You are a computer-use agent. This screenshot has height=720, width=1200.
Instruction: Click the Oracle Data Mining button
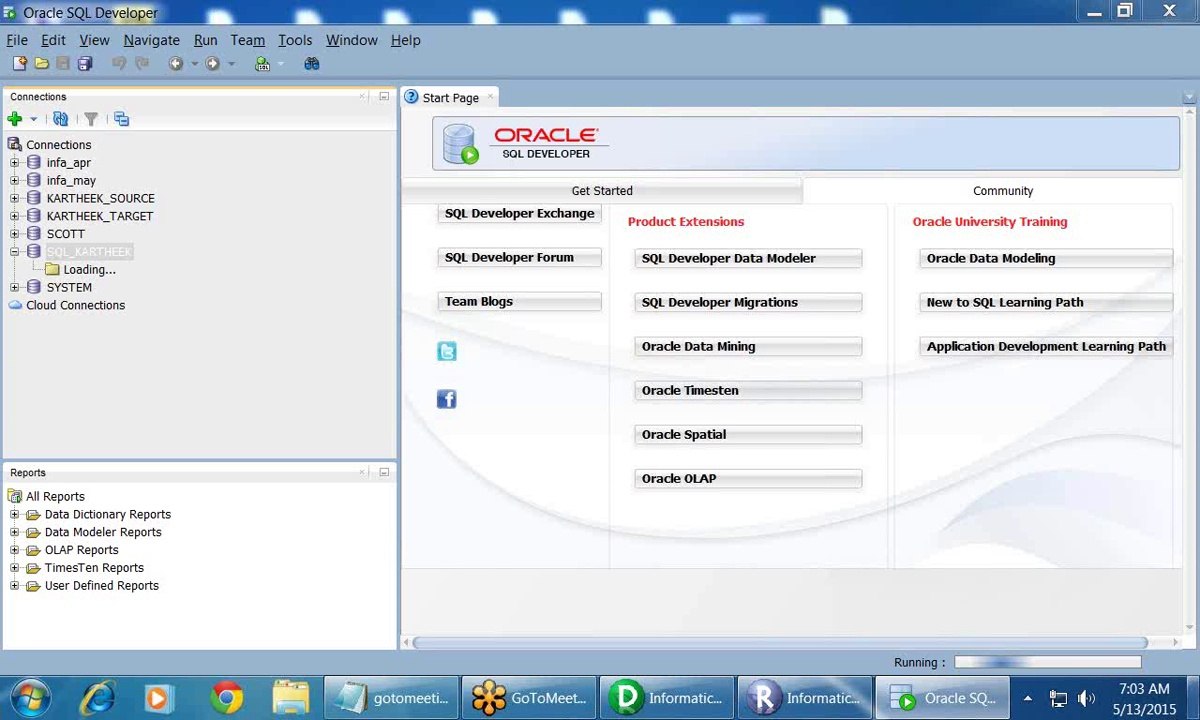[x=748, y=347]
